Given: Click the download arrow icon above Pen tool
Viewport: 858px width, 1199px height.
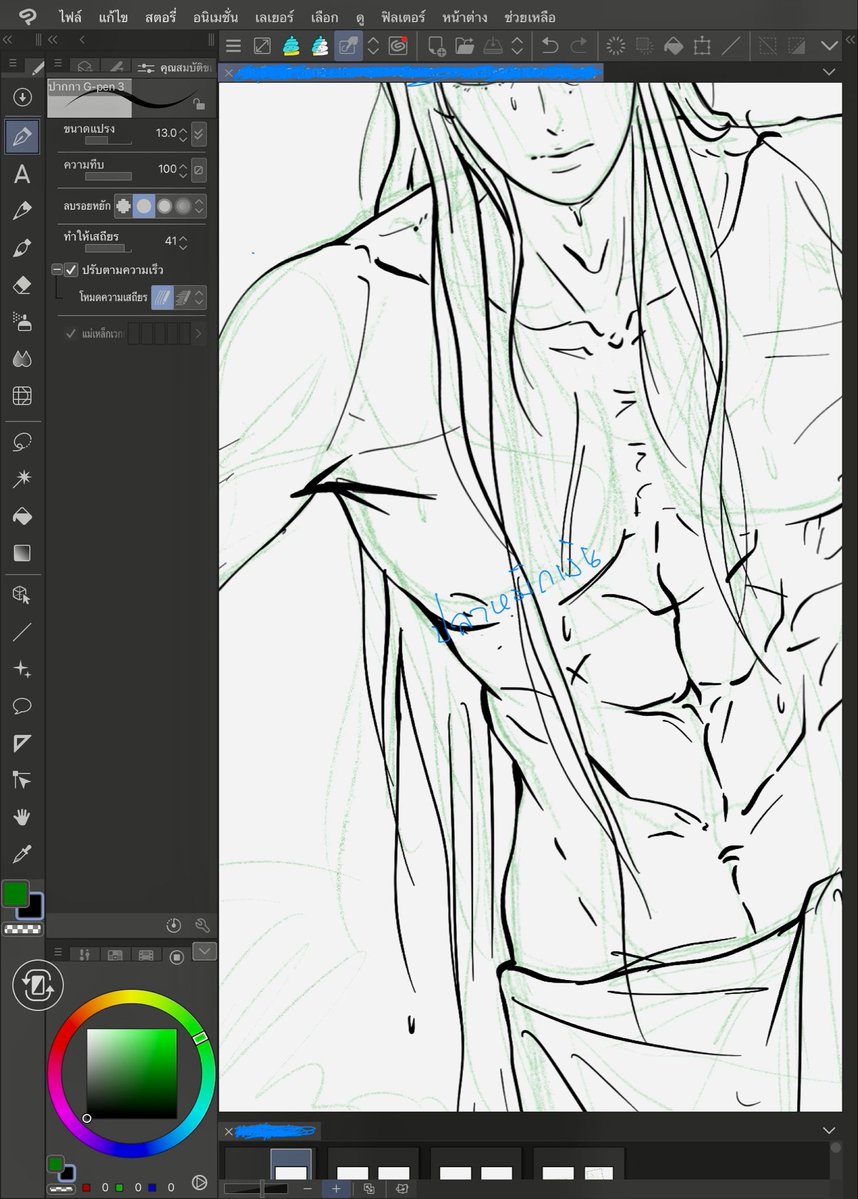Looking at the screenshot, I should [22, 97].
